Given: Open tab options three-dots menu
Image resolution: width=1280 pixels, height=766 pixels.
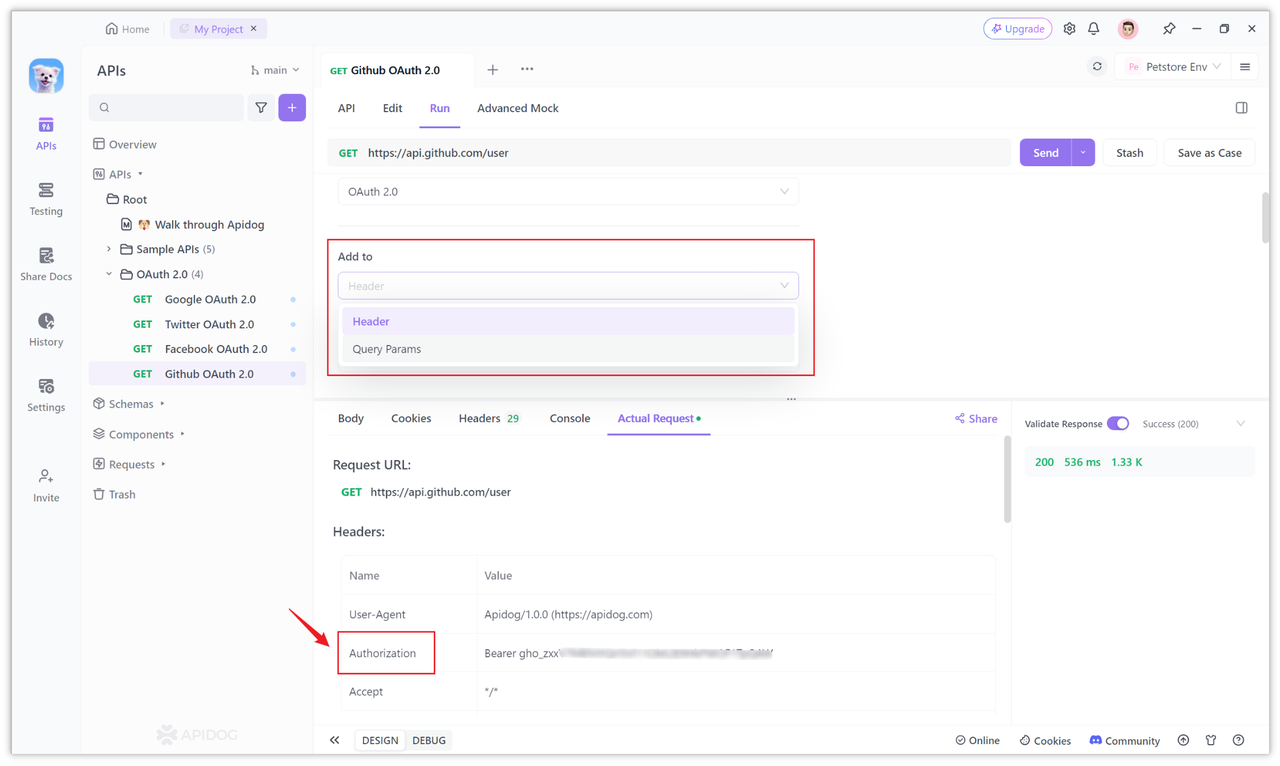Looking at the screenshot, I should 527,70.
